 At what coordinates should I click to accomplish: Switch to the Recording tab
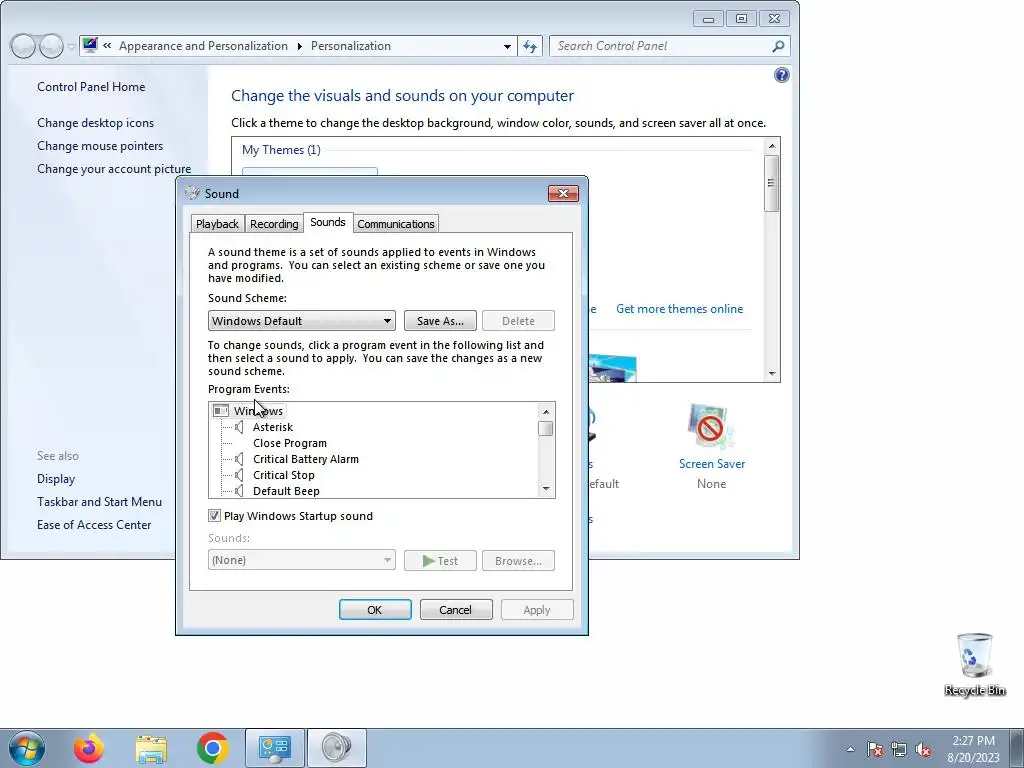pos(274,224)
